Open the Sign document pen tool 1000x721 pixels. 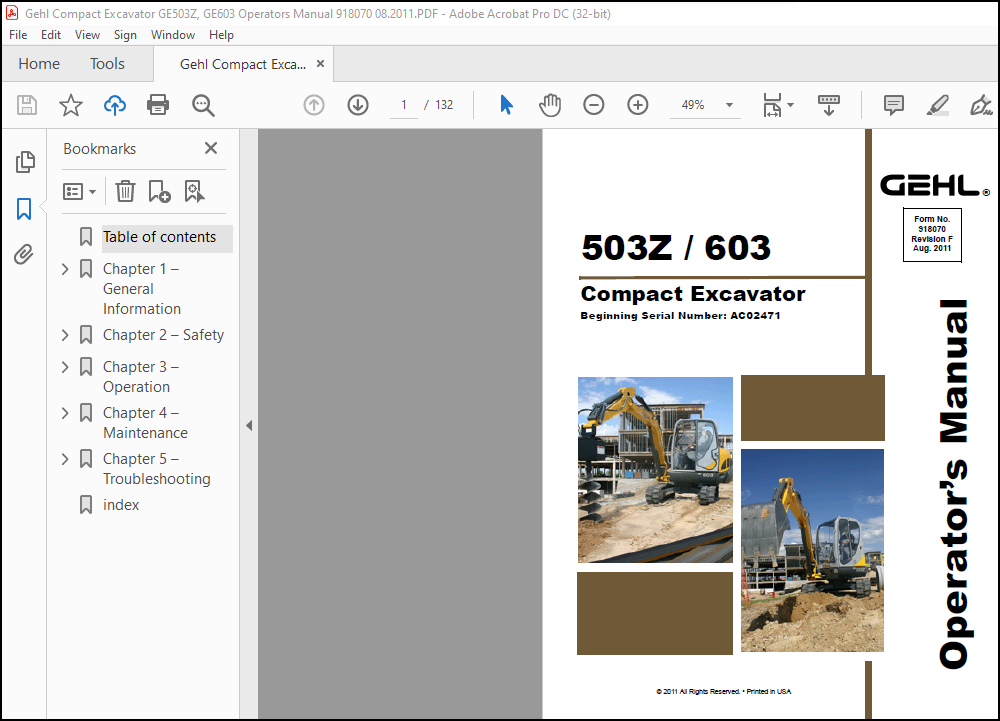(x=981, y=105)
